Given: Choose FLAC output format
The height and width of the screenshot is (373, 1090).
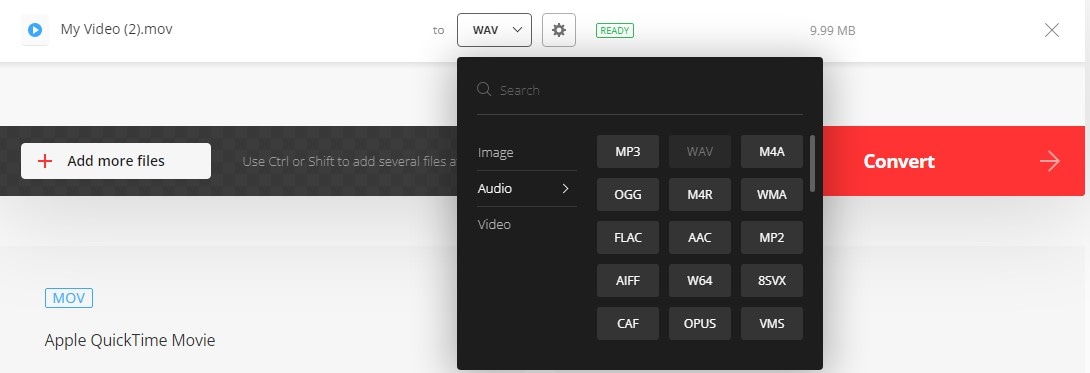Looking at the screenshot, I should [x=628, y=238].
